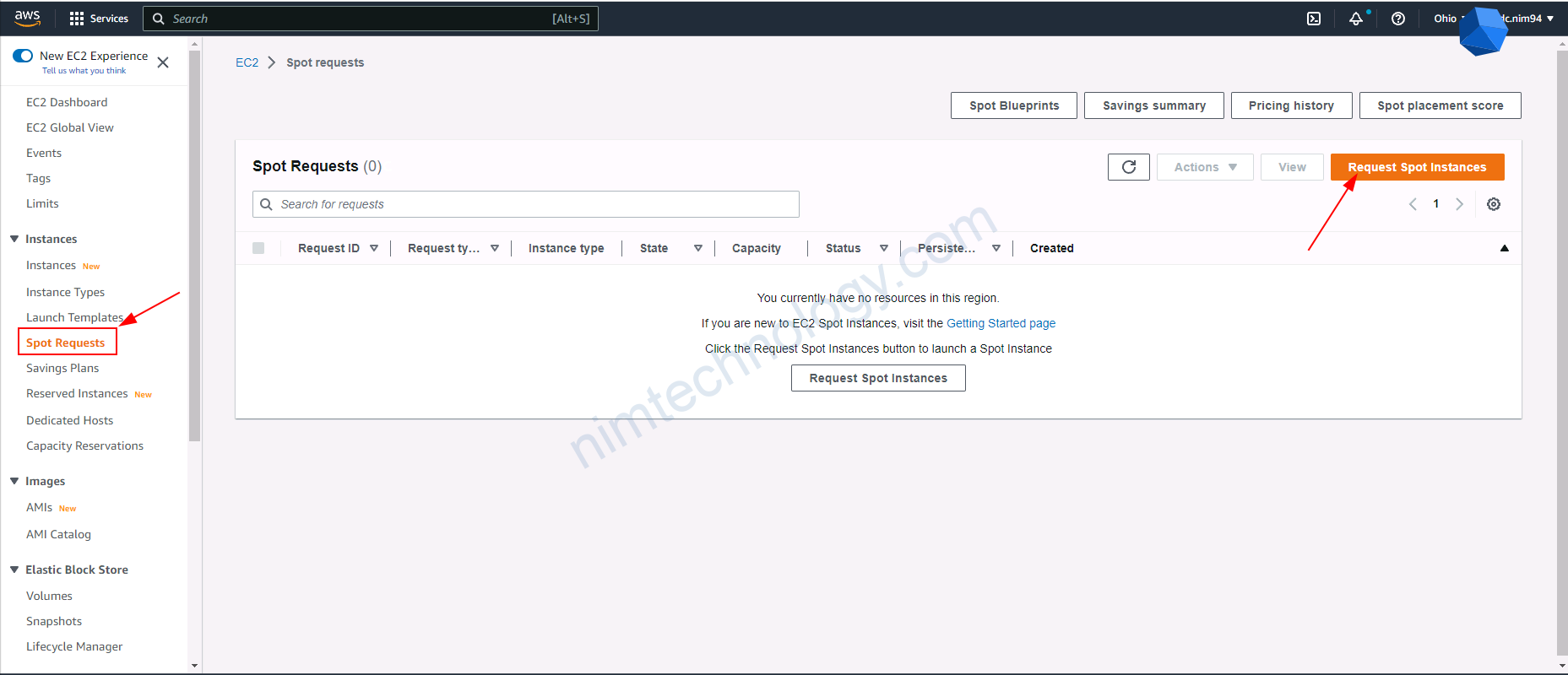Open the Ohio region selector
The image size is (1568, 675).
pos(1450,19)
